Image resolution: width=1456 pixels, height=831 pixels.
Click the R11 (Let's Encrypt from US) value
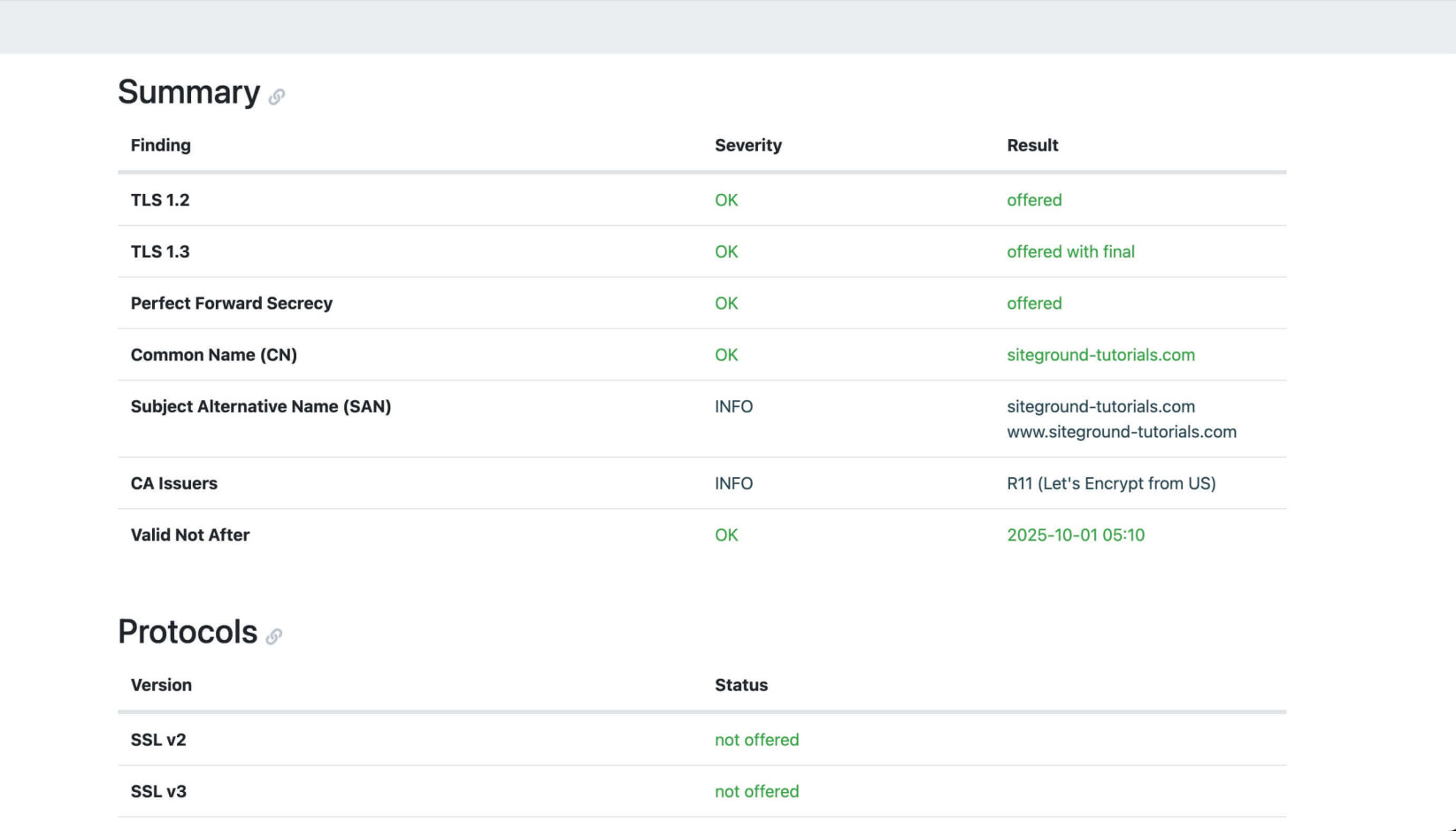[x=1111, y=483]
